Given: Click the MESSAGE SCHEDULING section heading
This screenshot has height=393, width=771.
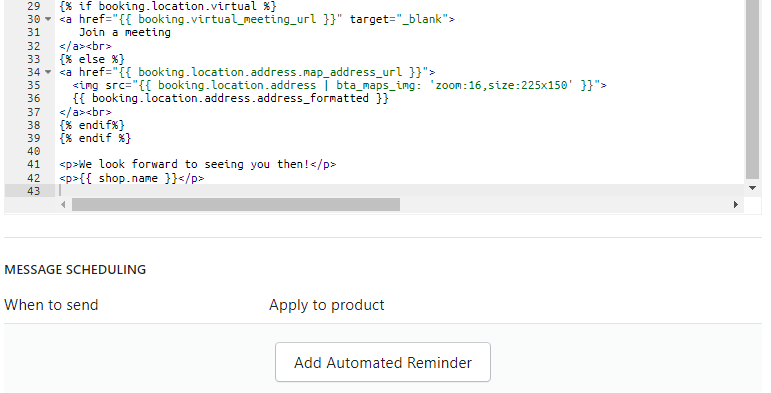Looking at the screenshot, I should [75, 270].
